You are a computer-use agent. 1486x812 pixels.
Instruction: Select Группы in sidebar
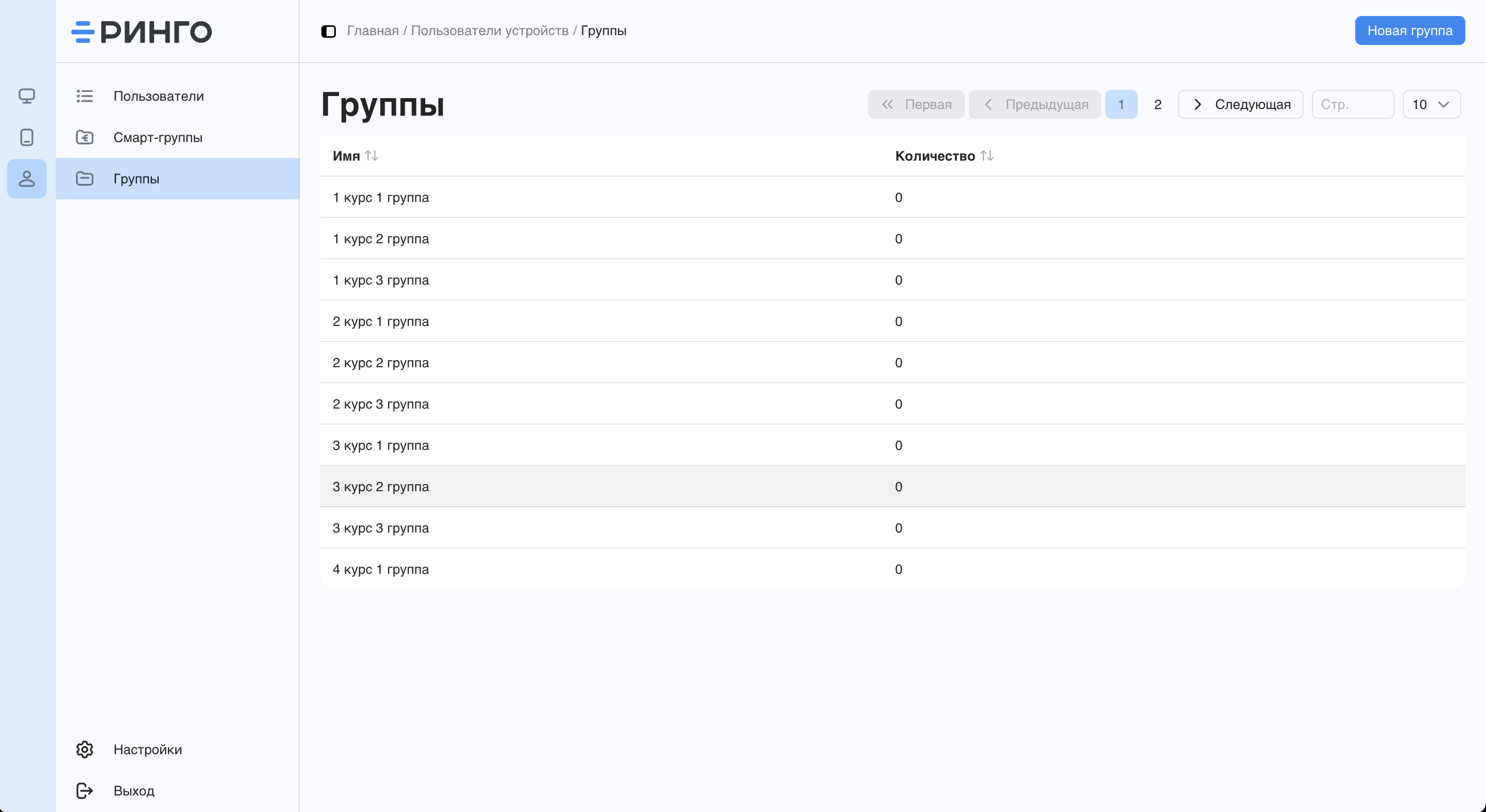tap(136, 179)
